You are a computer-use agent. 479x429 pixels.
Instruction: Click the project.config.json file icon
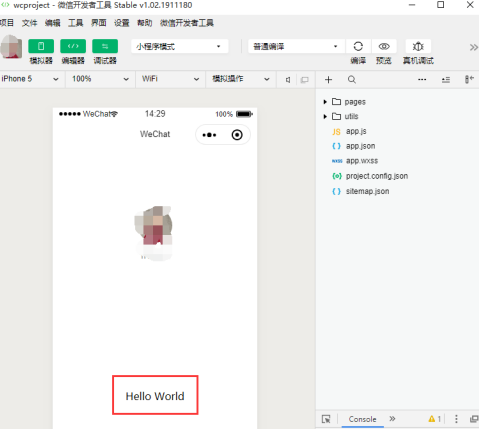pos(337,176)
